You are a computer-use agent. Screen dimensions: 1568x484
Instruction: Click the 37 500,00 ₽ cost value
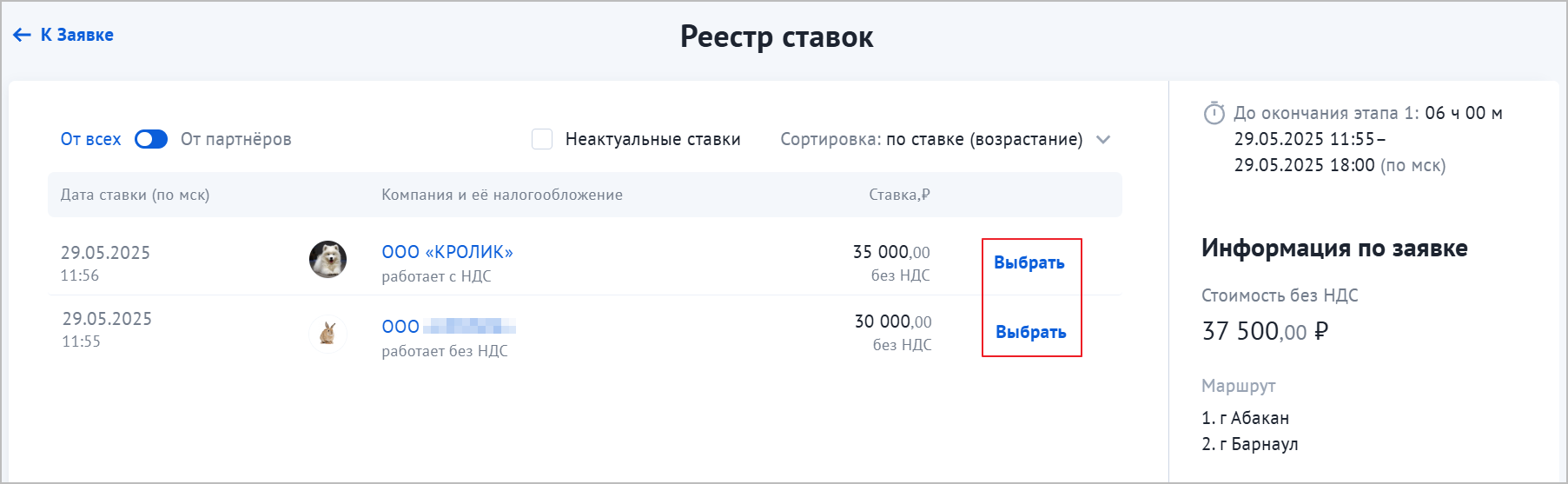[x=1265, y=331]
